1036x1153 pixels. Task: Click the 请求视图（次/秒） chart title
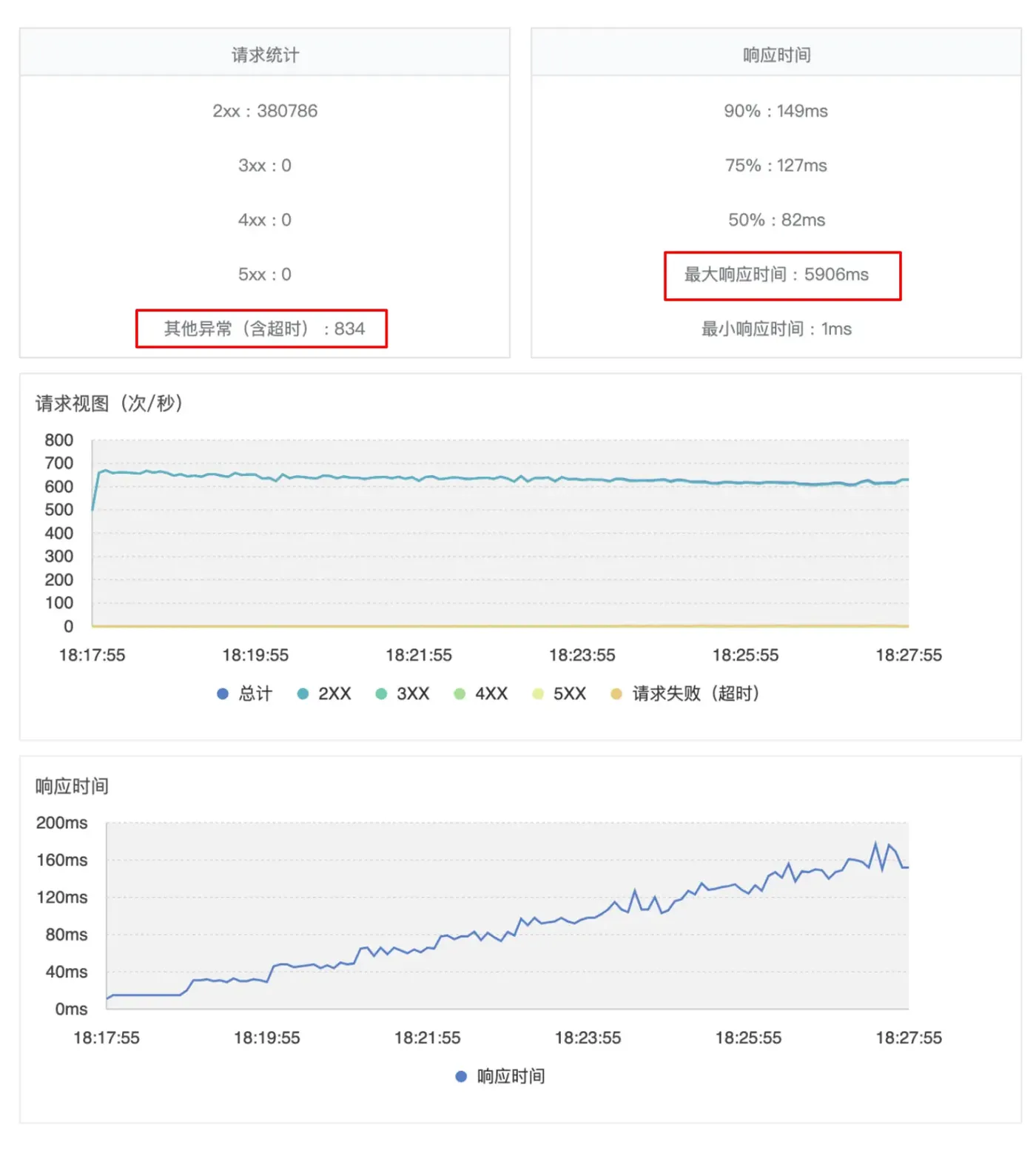click(x=110, y=403)
